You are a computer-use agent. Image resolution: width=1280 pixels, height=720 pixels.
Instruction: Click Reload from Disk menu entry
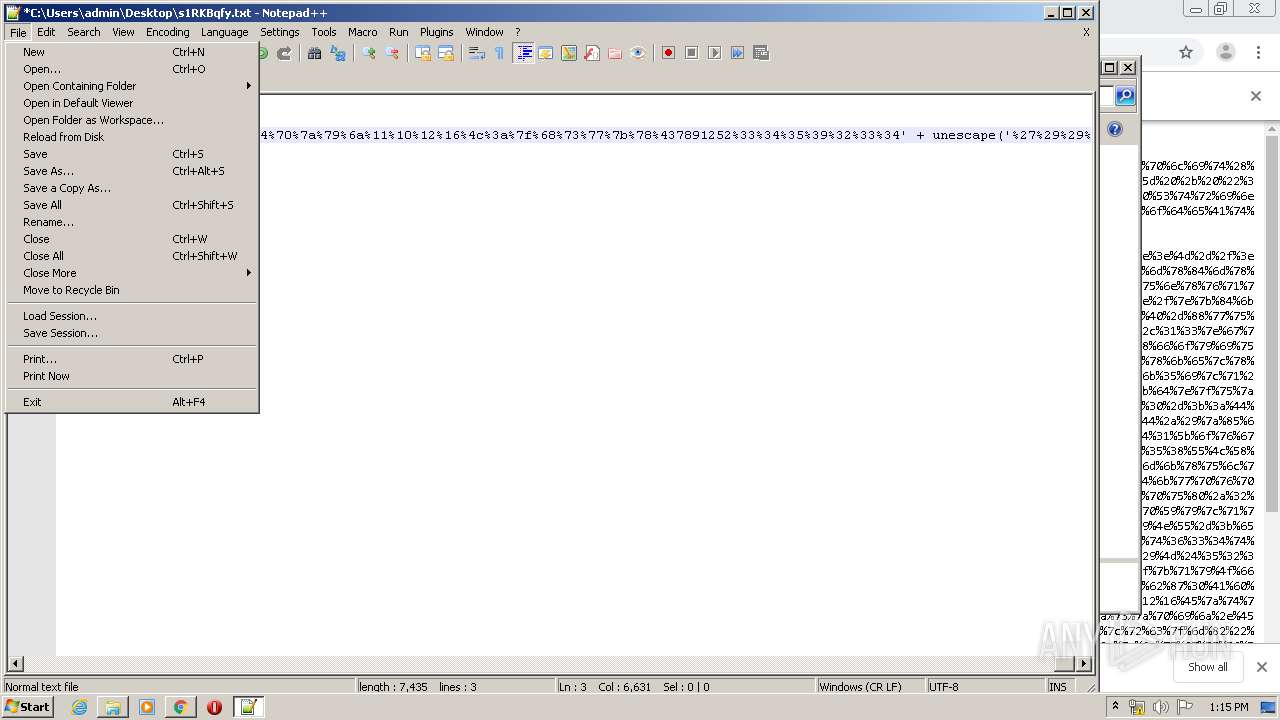point(132,137)
